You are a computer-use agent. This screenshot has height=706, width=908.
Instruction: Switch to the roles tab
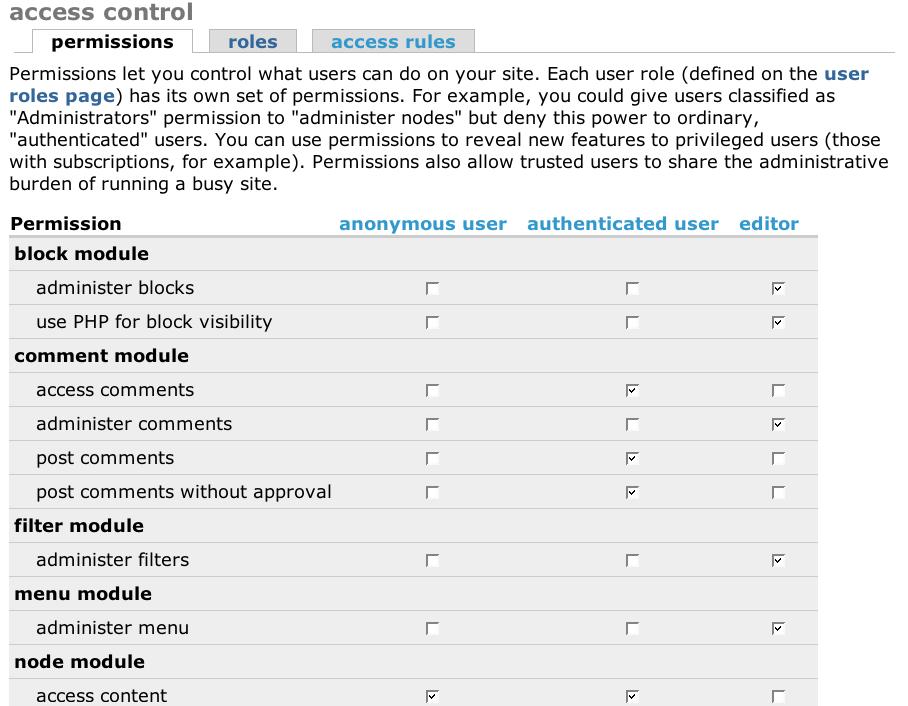[252, 42]
